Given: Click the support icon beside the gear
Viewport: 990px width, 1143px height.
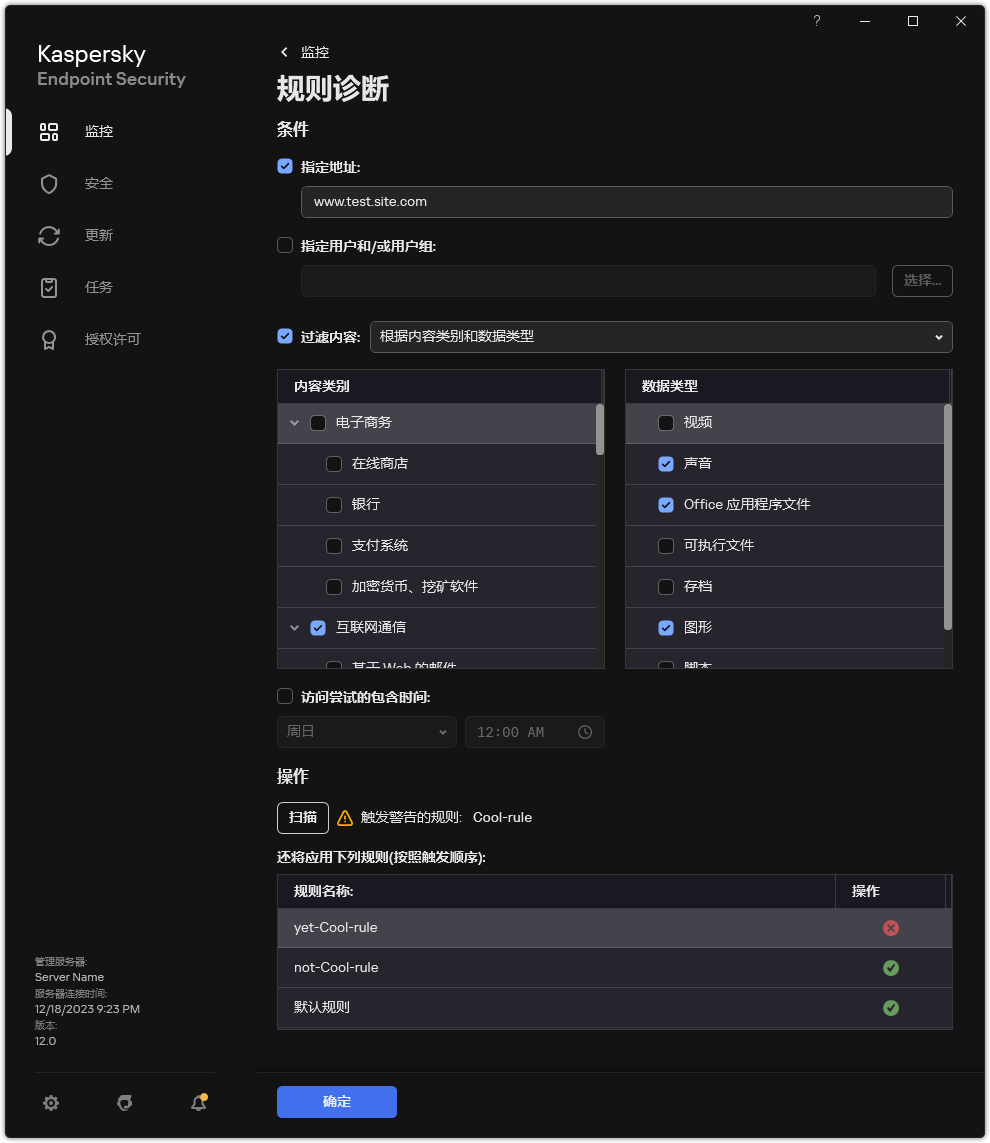Looking at the screenshot, I should pos(124,1103).
